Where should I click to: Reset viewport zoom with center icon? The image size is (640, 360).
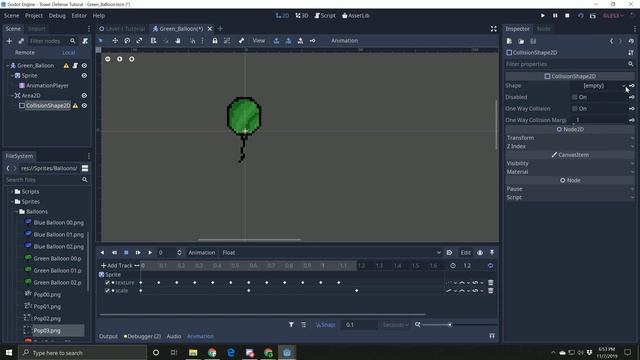(120, 59)
